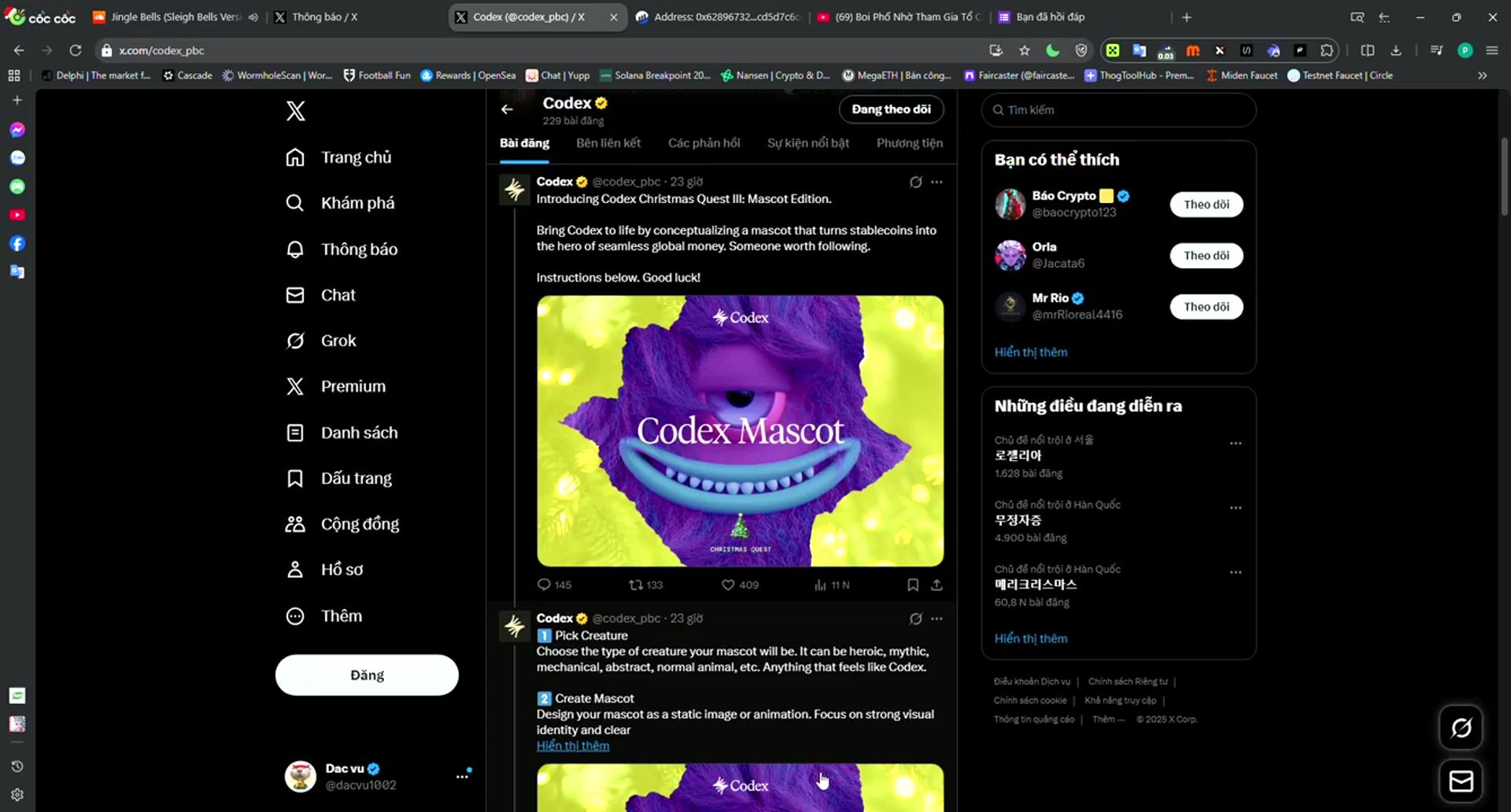Reload the page
The height and width of the screenshot is (812, 1511).
pos(76,50)
